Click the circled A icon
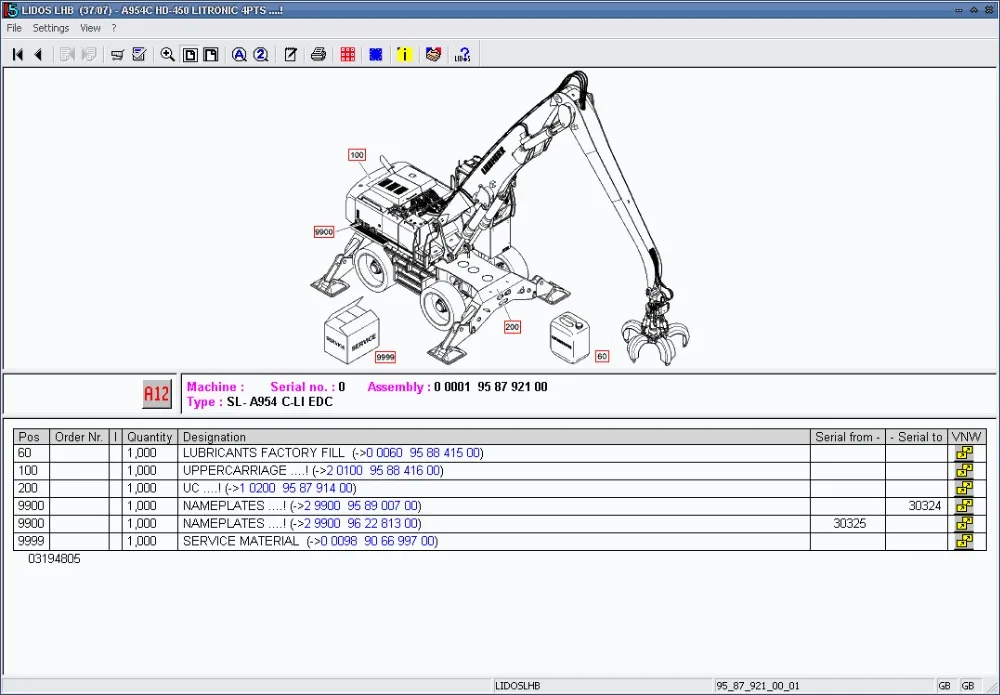 coord(239,54)
